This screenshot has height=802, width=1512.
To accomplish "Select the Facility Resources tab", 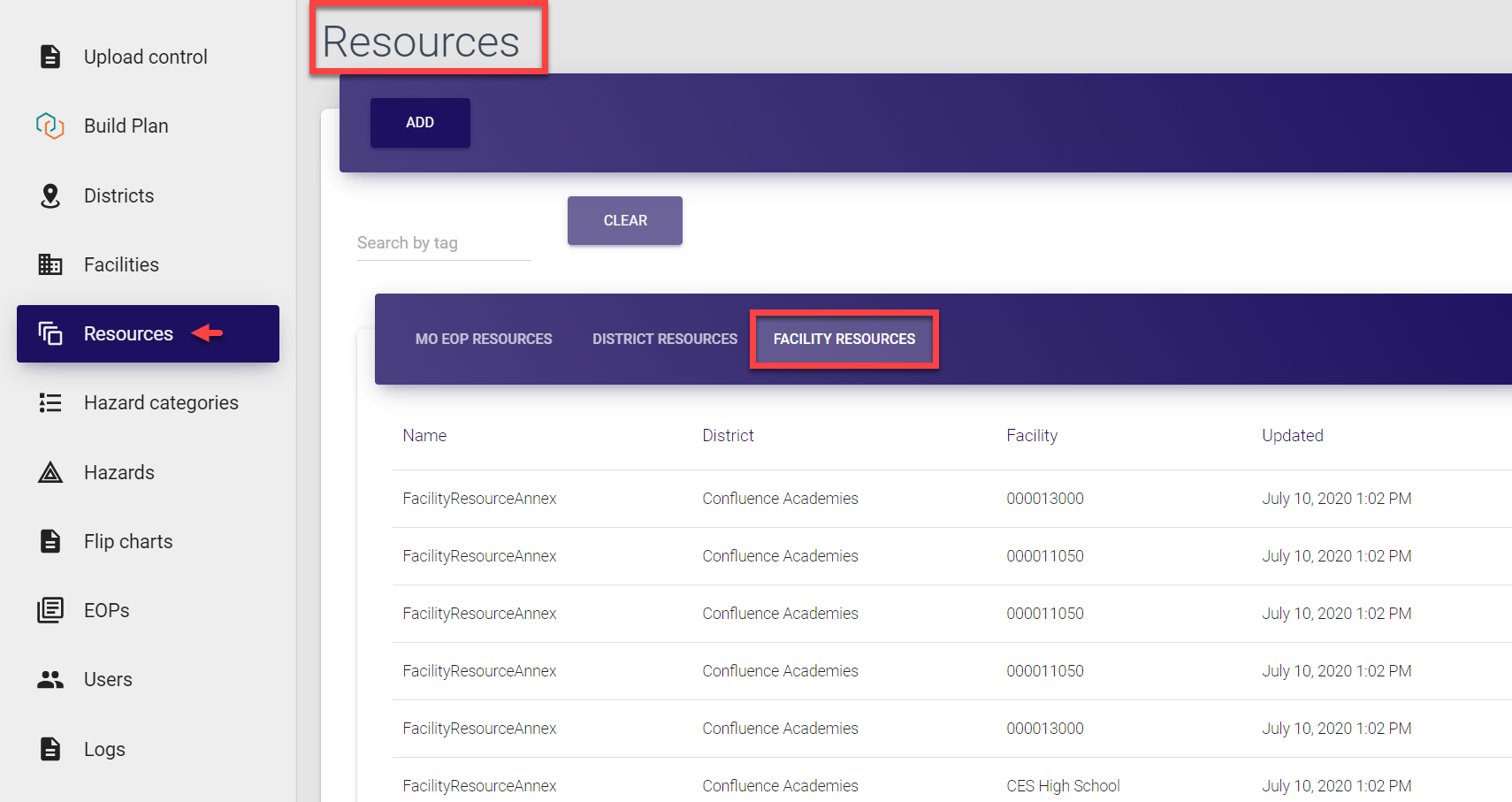I will 844,339.
